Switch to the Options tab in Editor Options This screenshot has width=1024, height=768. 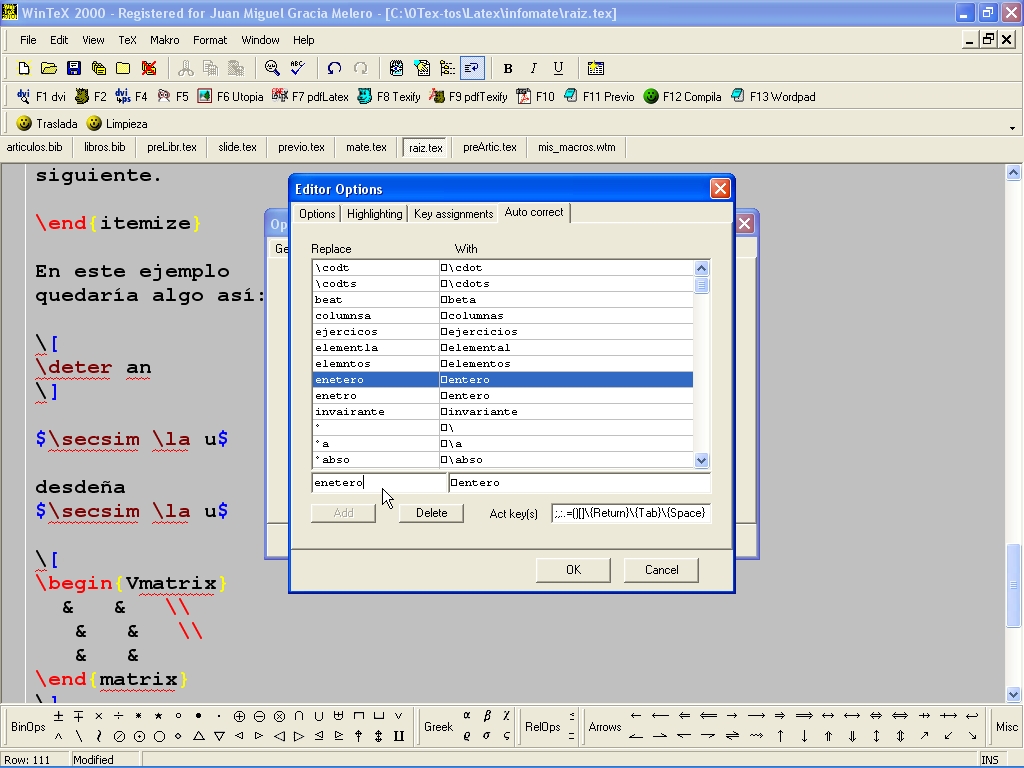click(317, 214)
